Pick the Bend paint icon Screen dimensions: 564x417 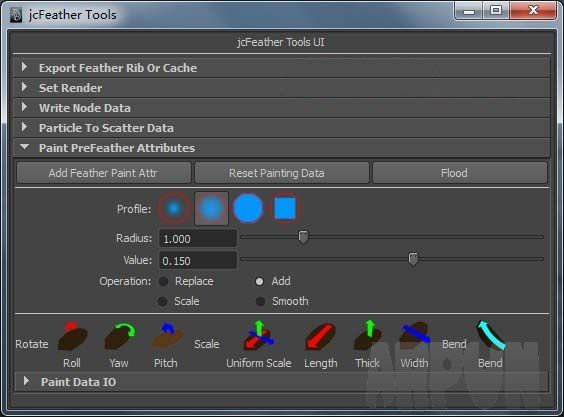coord(491,336)
